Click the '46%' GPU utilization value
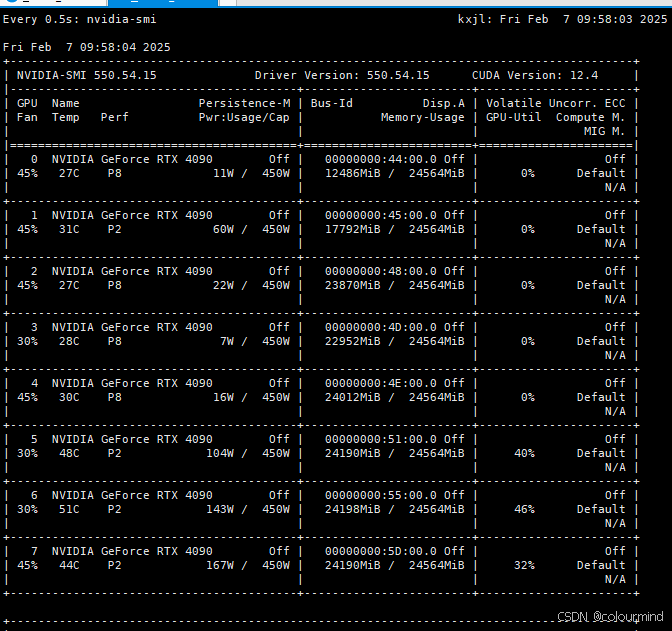Screen dimensions: 672x631 point(524,509)
